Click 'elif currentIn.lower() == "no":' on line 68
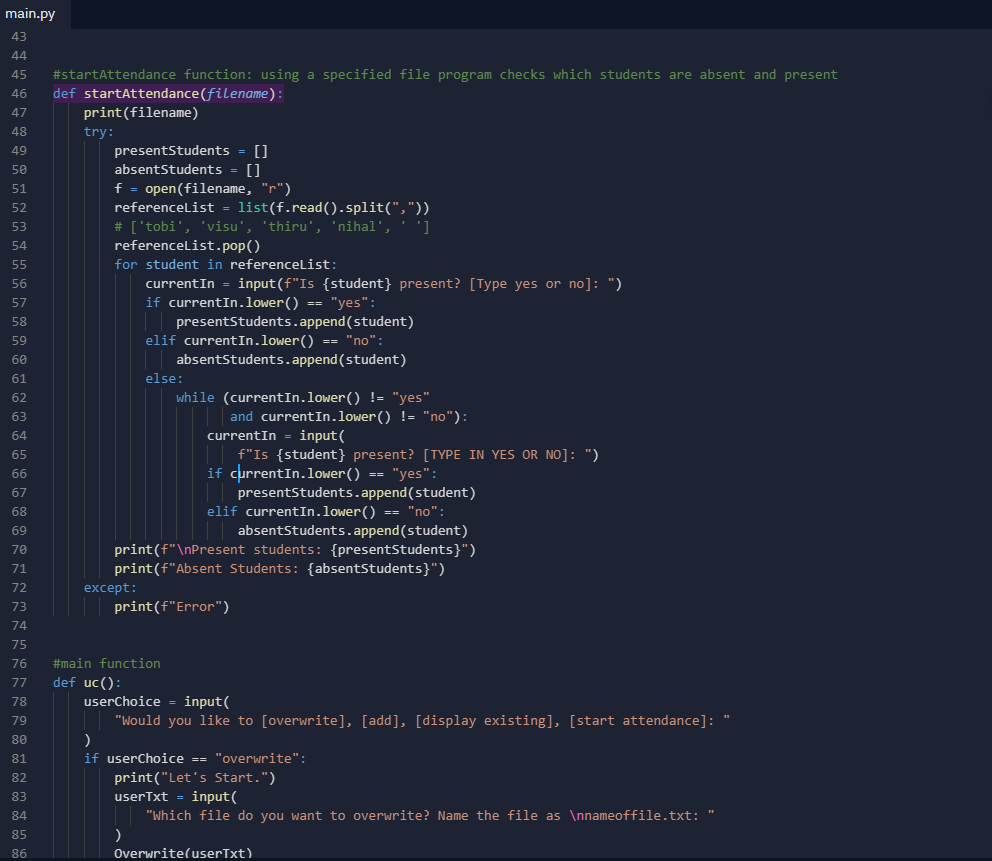Screen dimensions: 992x861 click(x=326, y=511)
